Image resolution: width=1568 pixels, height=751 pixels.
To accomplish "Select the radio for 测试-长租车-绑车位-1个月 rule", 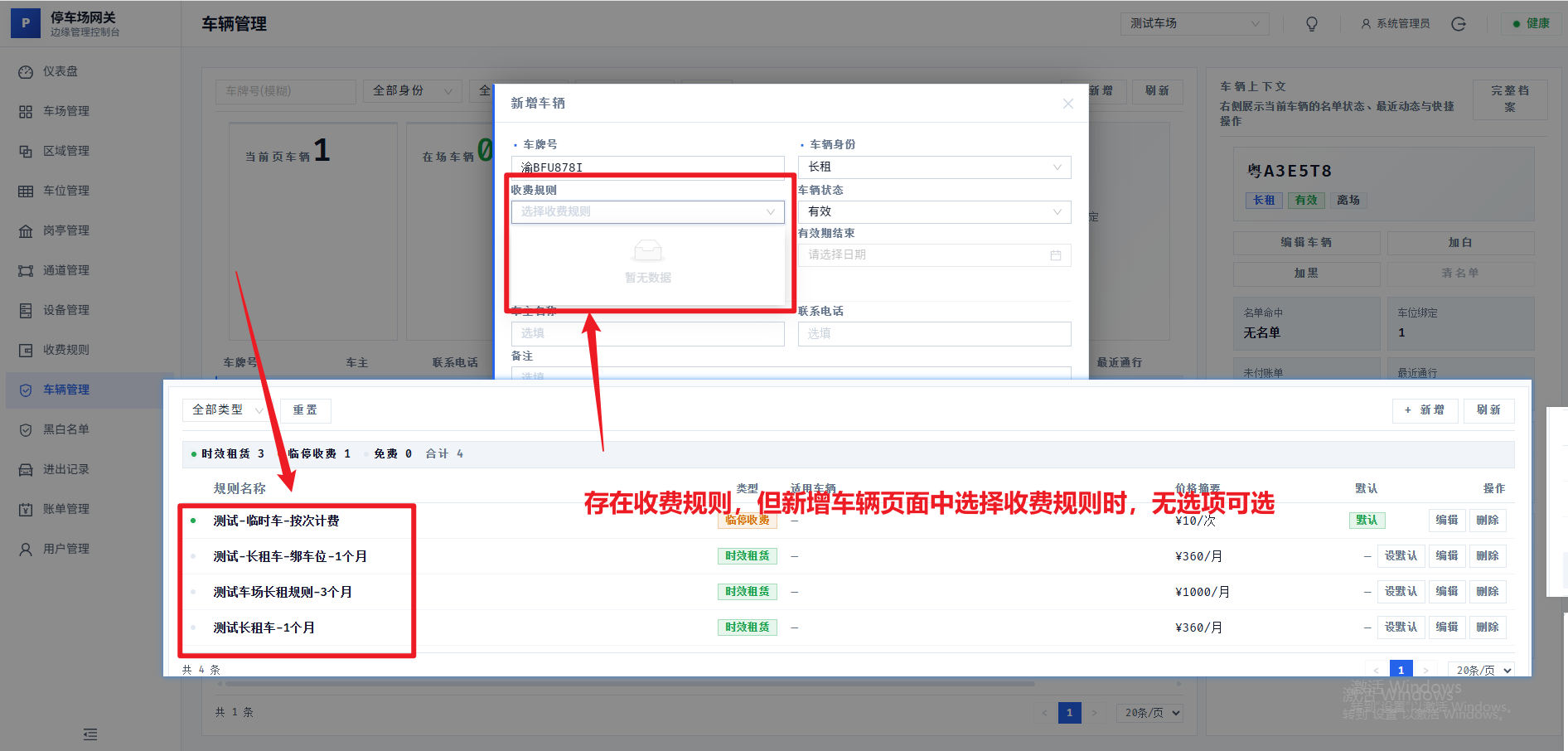I will [194, 556].
